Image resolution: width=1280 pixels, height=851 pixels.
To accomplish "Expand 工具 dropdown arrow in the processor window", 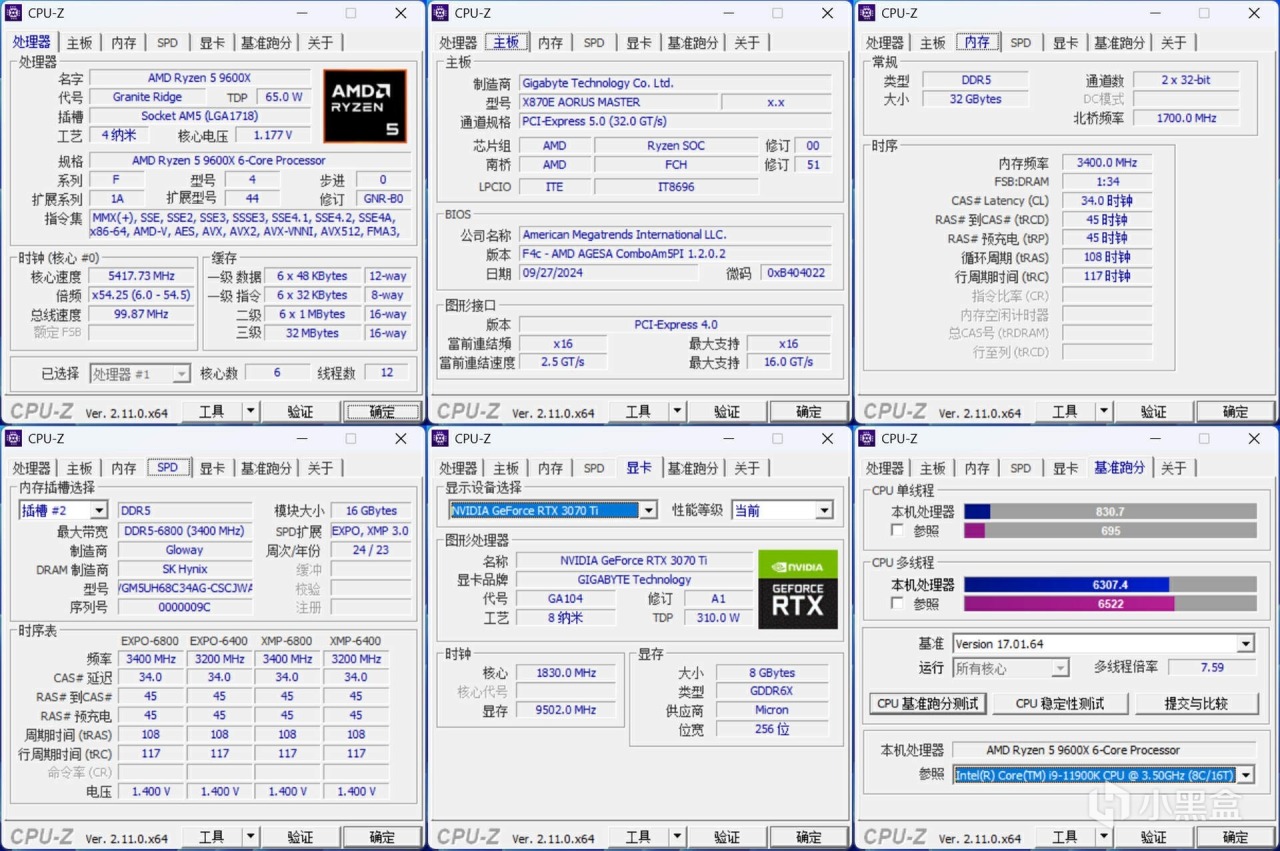I will click(x=251, y=411).
